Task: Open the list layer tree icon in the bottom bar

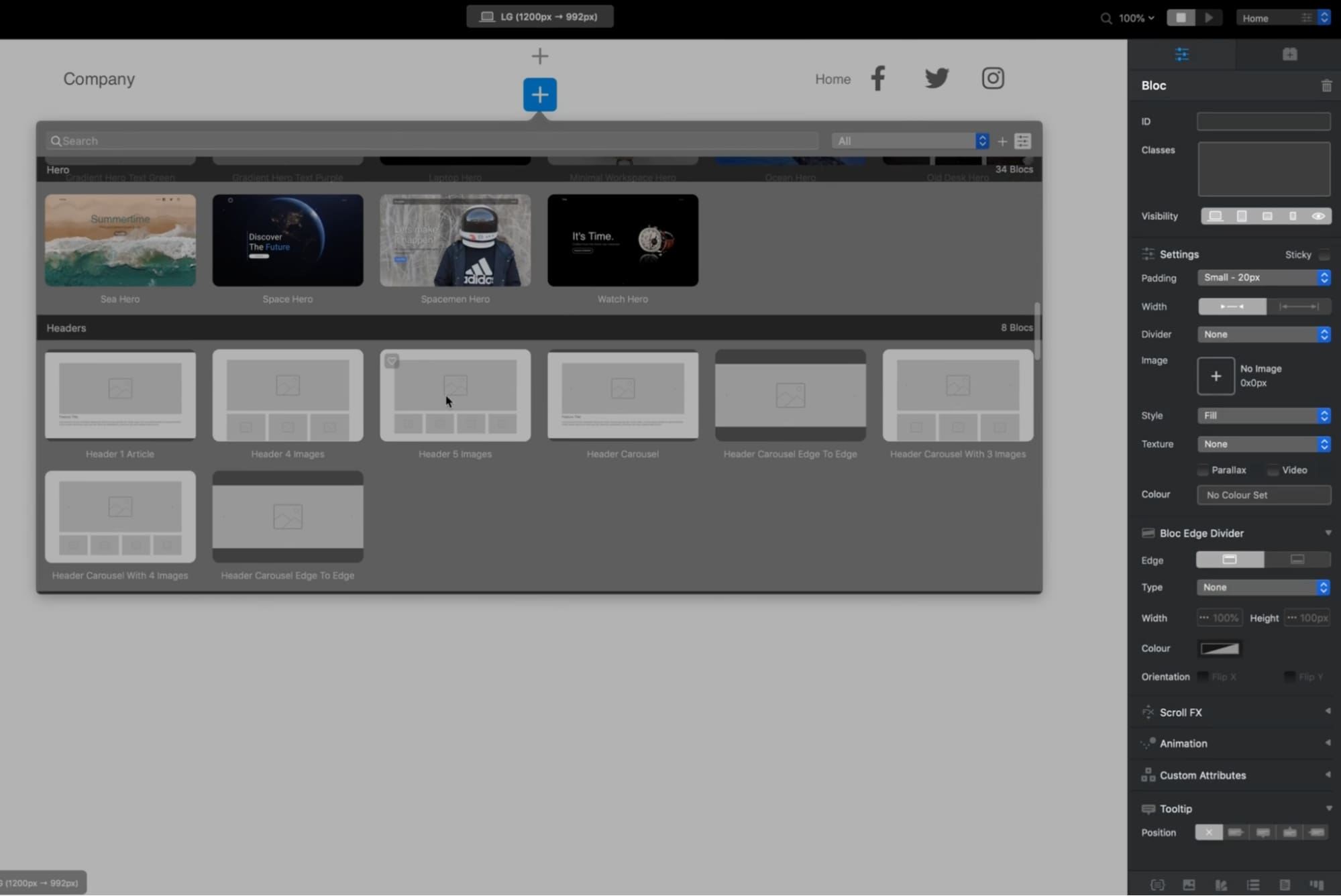Action: (x=1252, y=885)
